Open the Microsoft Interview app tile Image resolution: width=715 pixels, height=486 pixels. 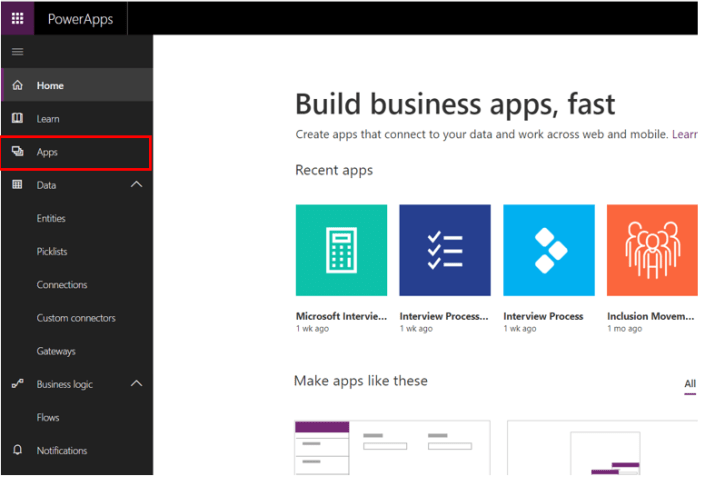click(341, 250)
